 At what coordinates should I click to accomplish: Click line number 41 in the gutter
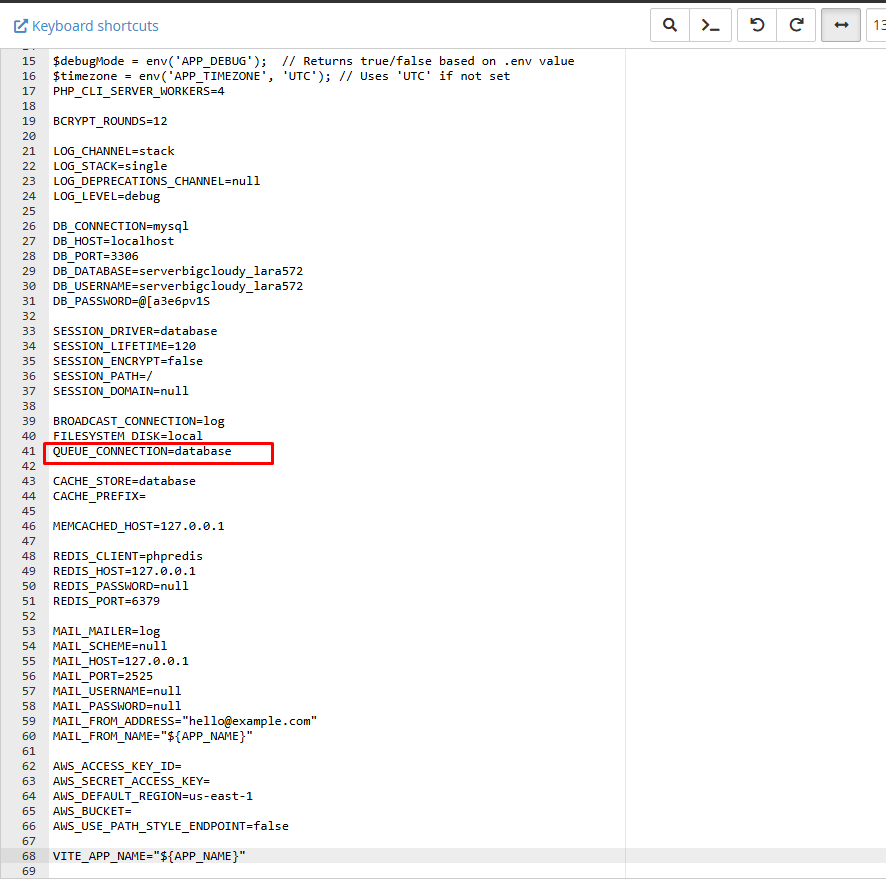click(x=28, y=451)
